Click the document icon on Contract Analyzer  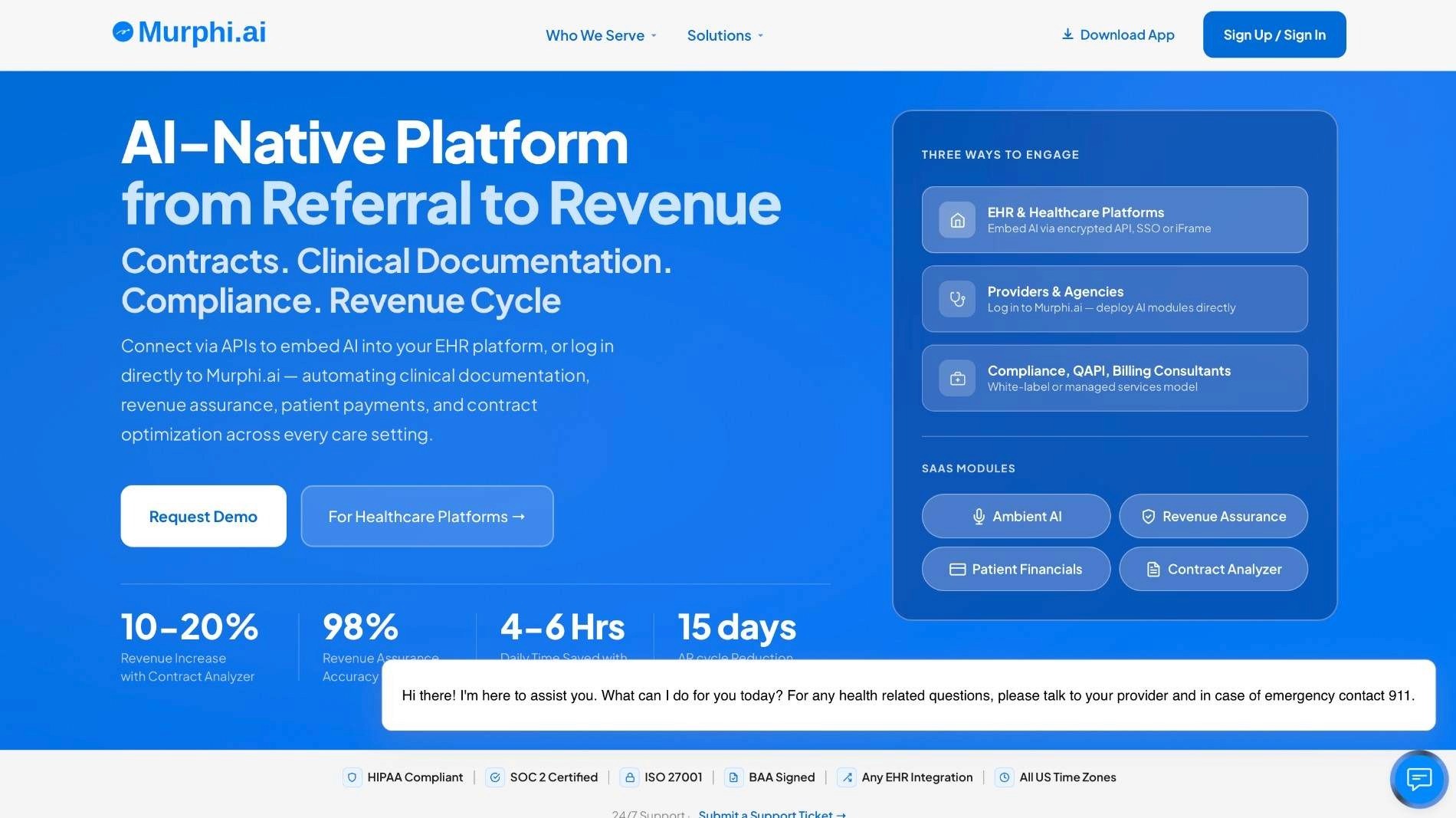[x=1153, y=570]
